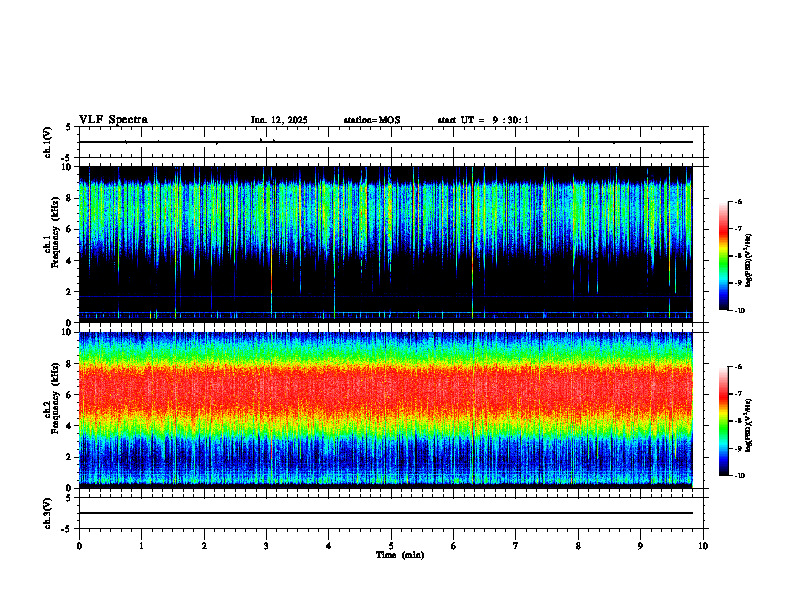792x612 pixels.
Task: Click the ch.2 PSD color scale bar
Action: click(x=723, y=421)
